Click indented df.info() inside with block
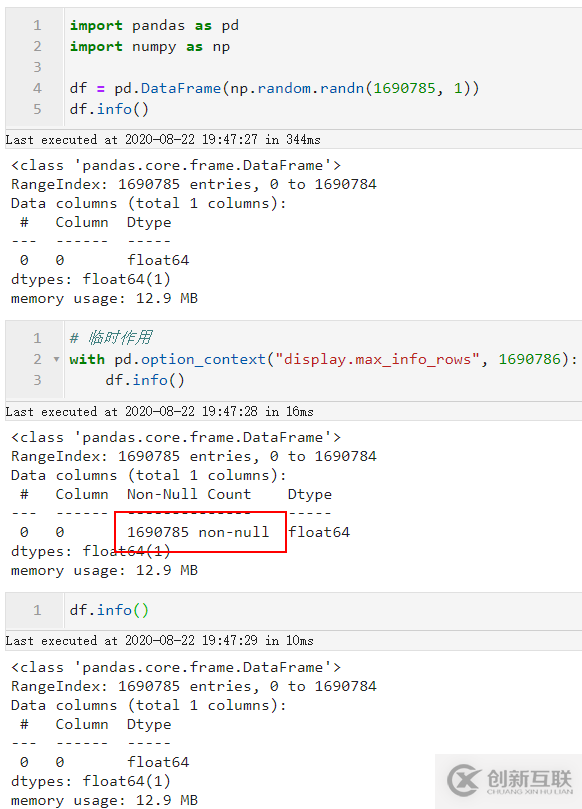The width and height of the screenshot is (582, 809). (145, 380)
